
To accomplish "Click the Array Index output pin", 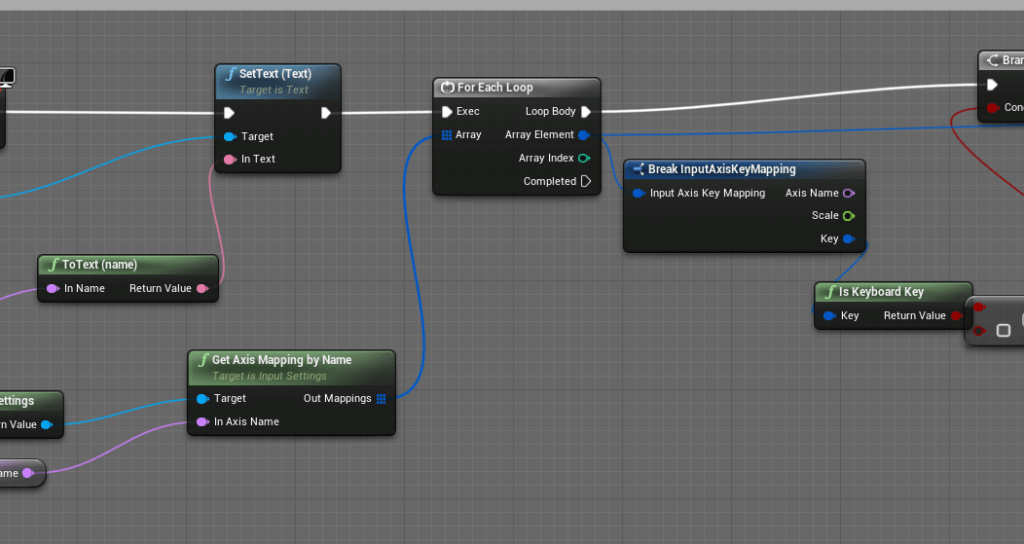I will click(x=584, y=158).
